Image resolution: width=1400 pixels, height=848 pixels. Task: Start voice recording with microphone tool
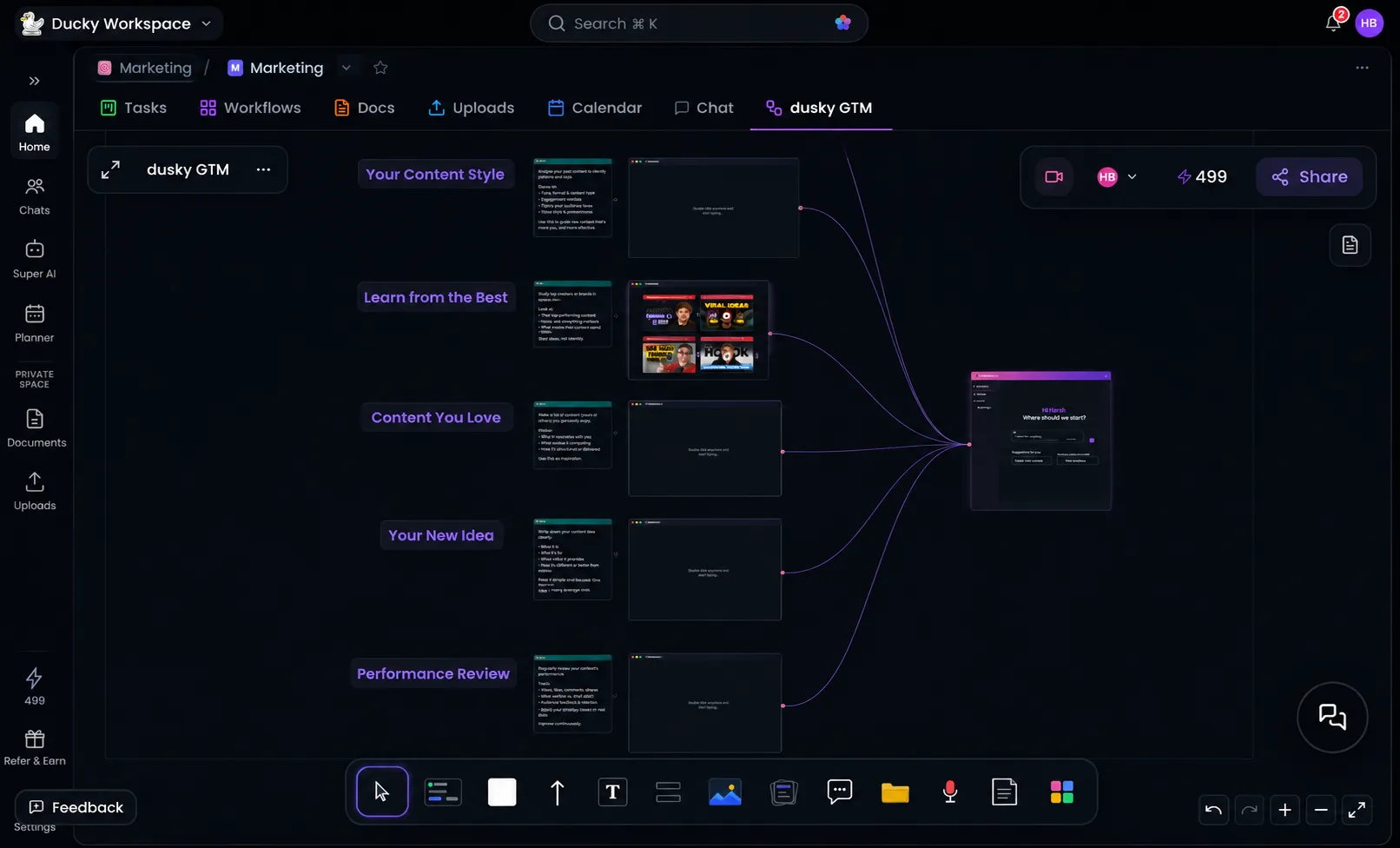(x=950, y=792)
